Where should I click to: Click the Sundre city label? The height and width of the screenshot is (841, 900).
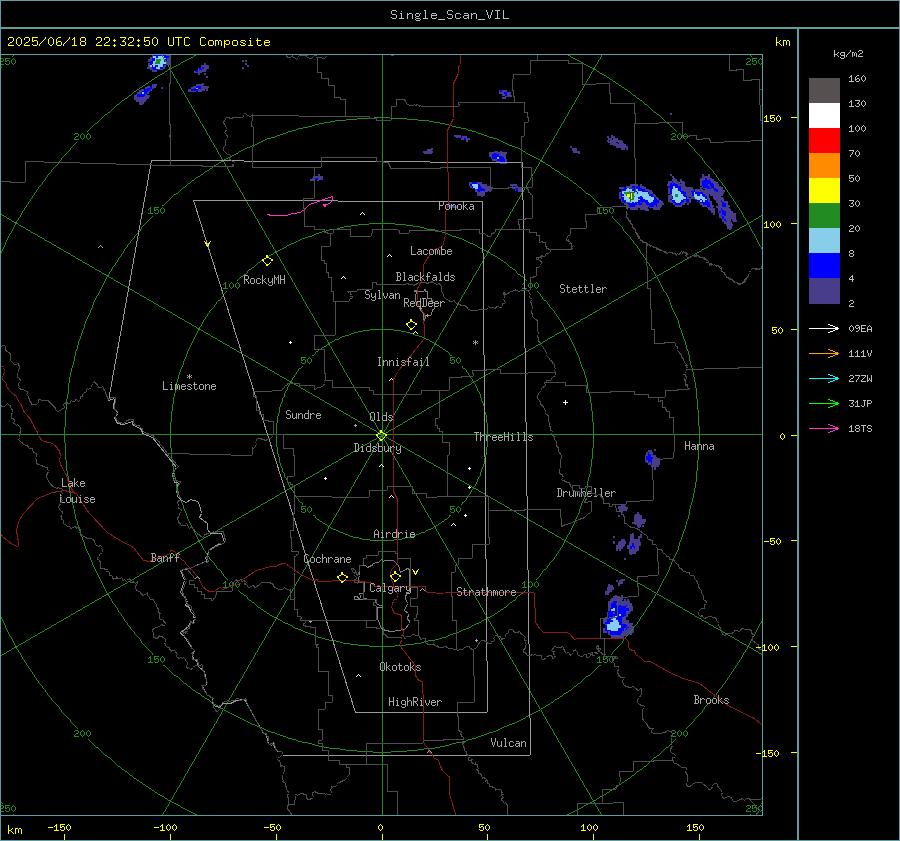click(x=303, y=414)
